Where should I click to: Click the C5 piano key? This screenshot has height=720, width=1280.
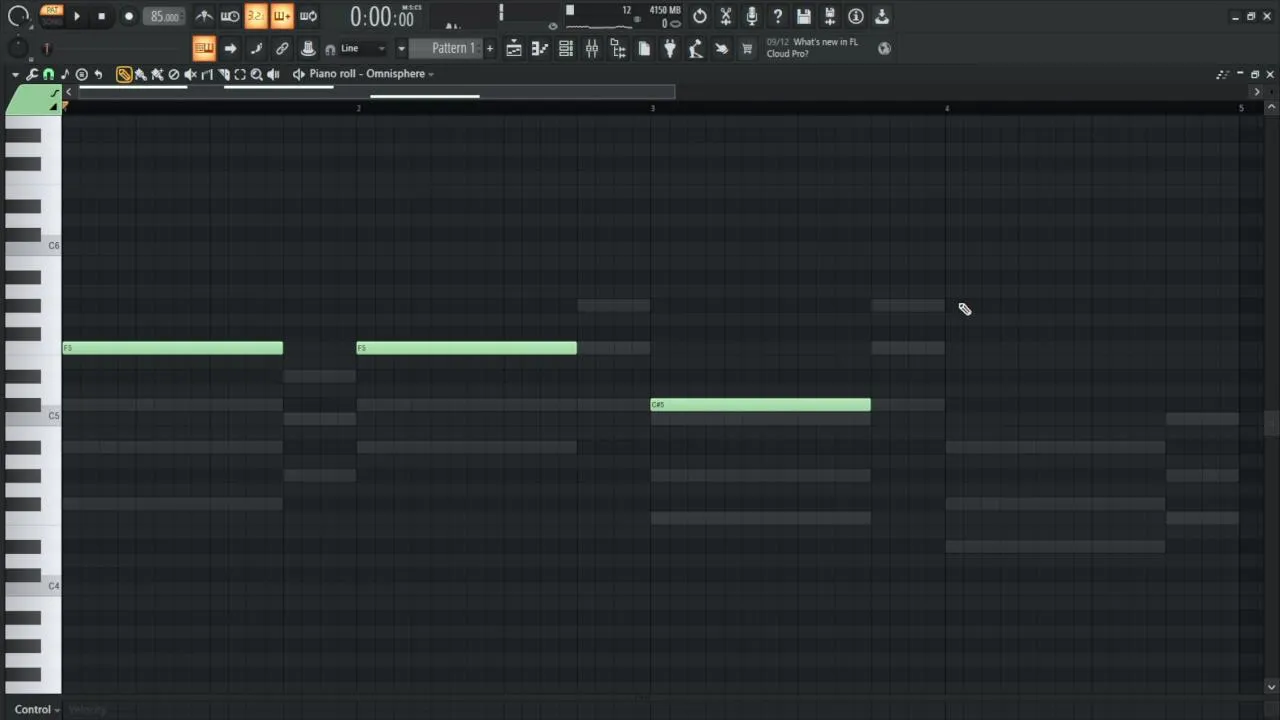33,416
